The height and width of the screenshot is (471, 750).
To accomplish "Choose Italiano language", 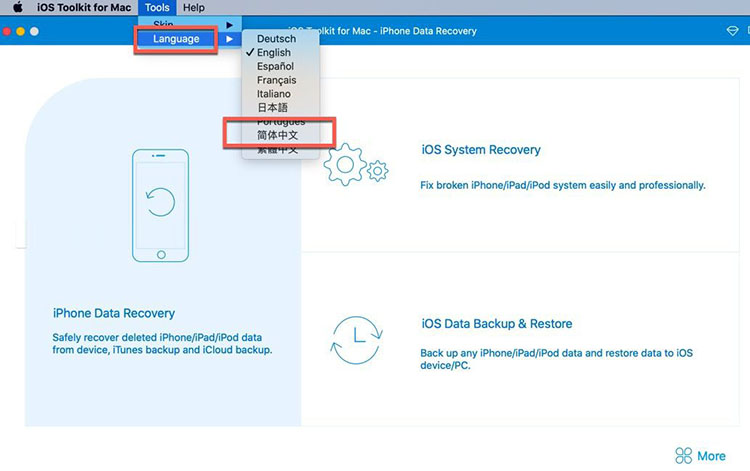I will (273, 94).
